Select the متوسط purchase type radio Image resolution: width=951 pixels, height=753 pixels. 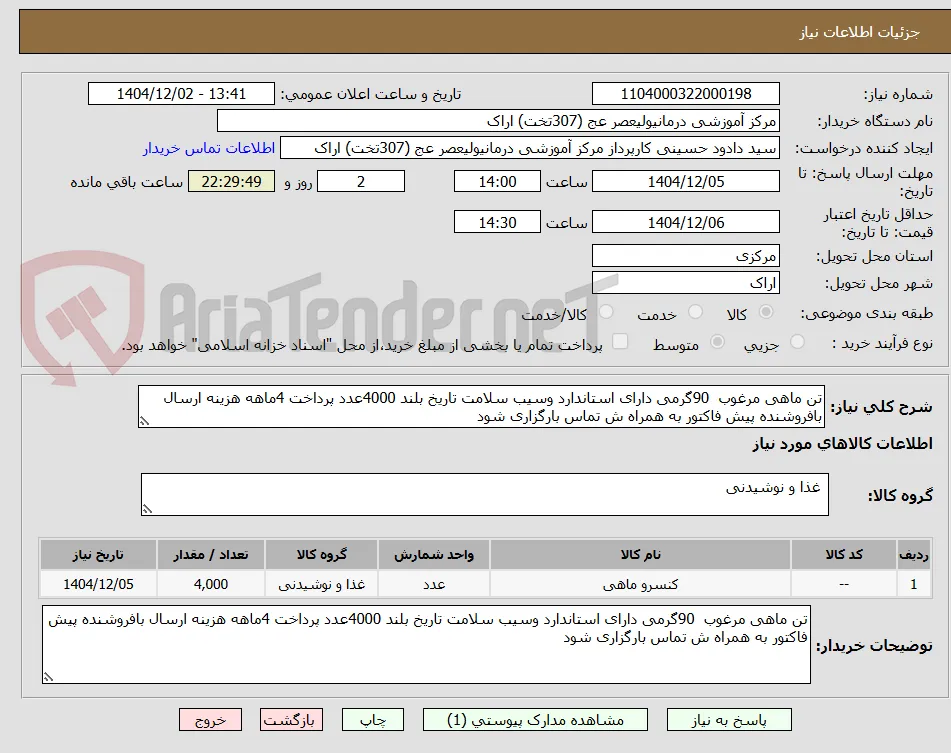click(x=717, y=342)
